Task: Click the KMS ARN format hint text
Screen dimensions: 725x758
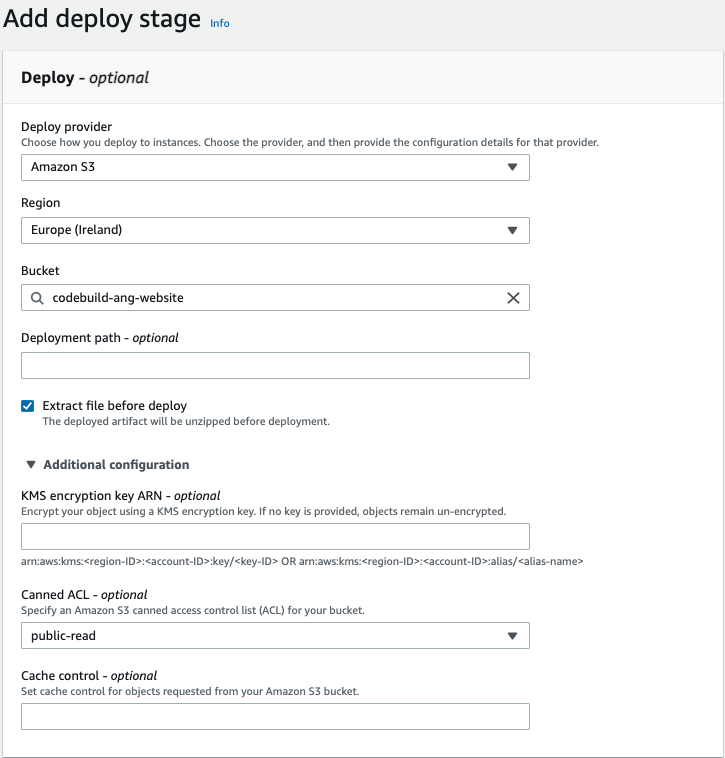Action: click(x=302, y=561)
